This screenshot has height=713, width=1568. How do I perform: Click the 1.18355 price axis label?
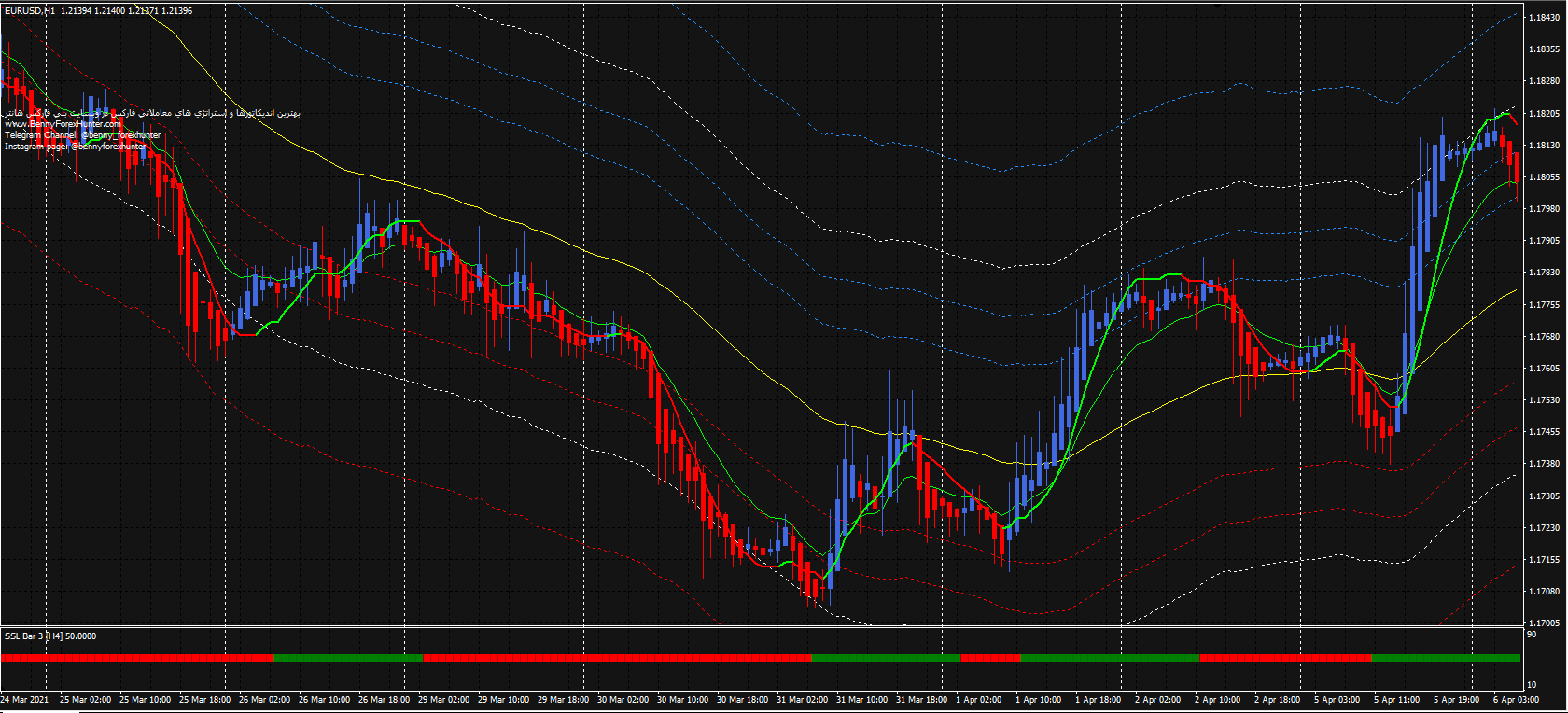click(x=1544, y=49)
